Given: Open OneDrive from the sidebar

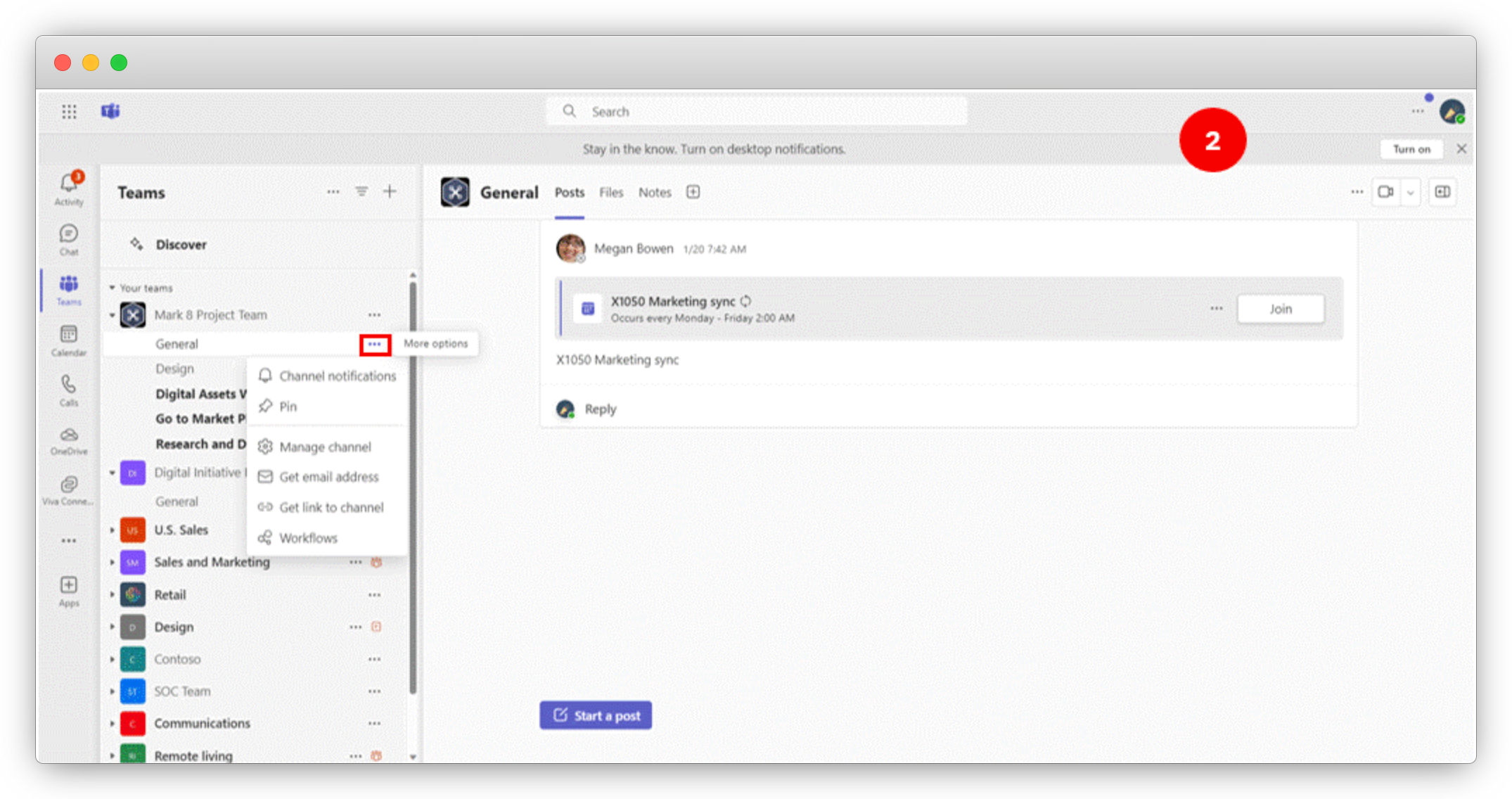Looking at the screenshot, I should point(68,436).
